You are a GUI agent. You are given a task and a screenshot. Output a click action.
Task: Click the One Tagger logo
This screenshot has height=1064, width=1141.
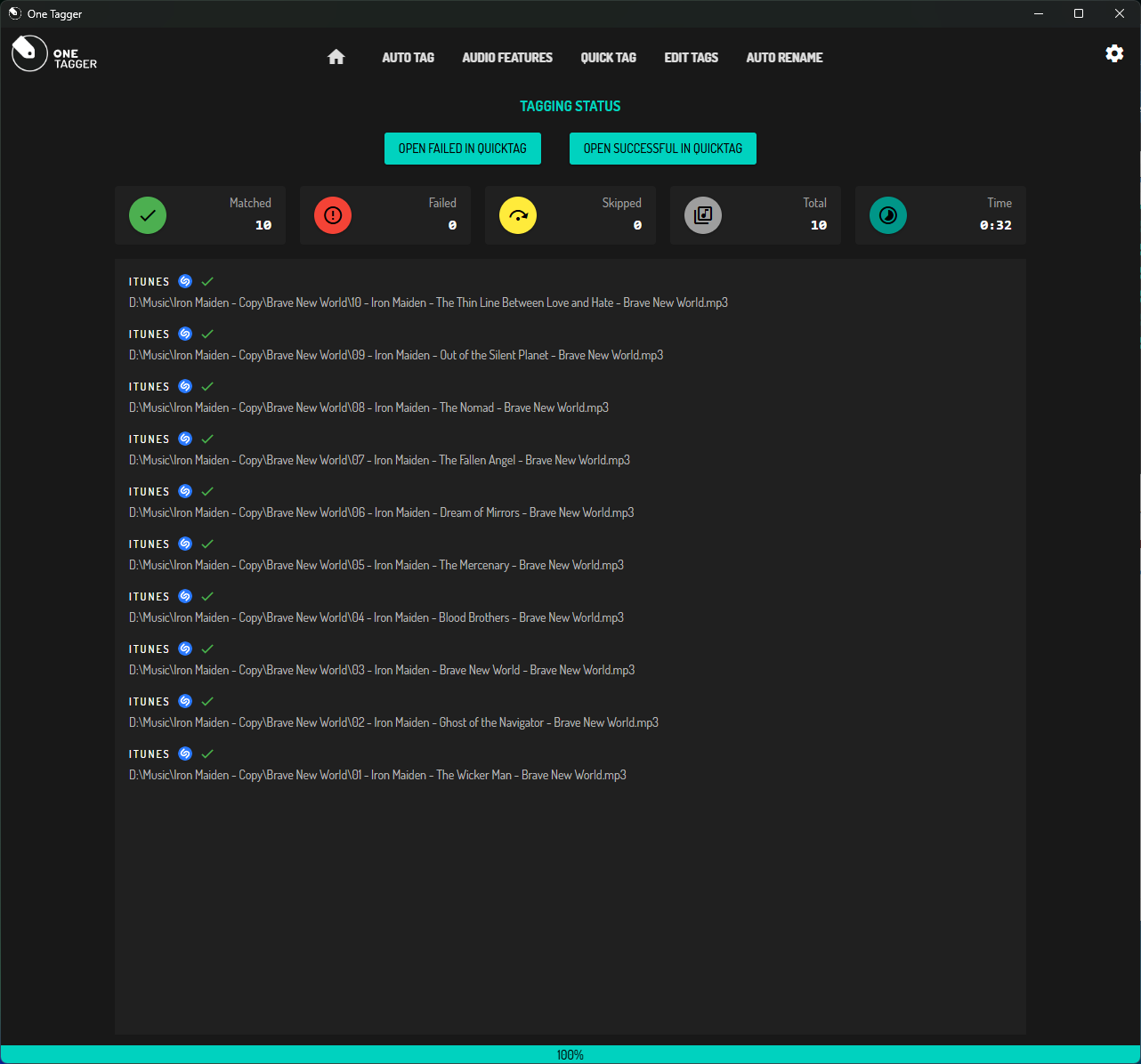pos(54,53)
